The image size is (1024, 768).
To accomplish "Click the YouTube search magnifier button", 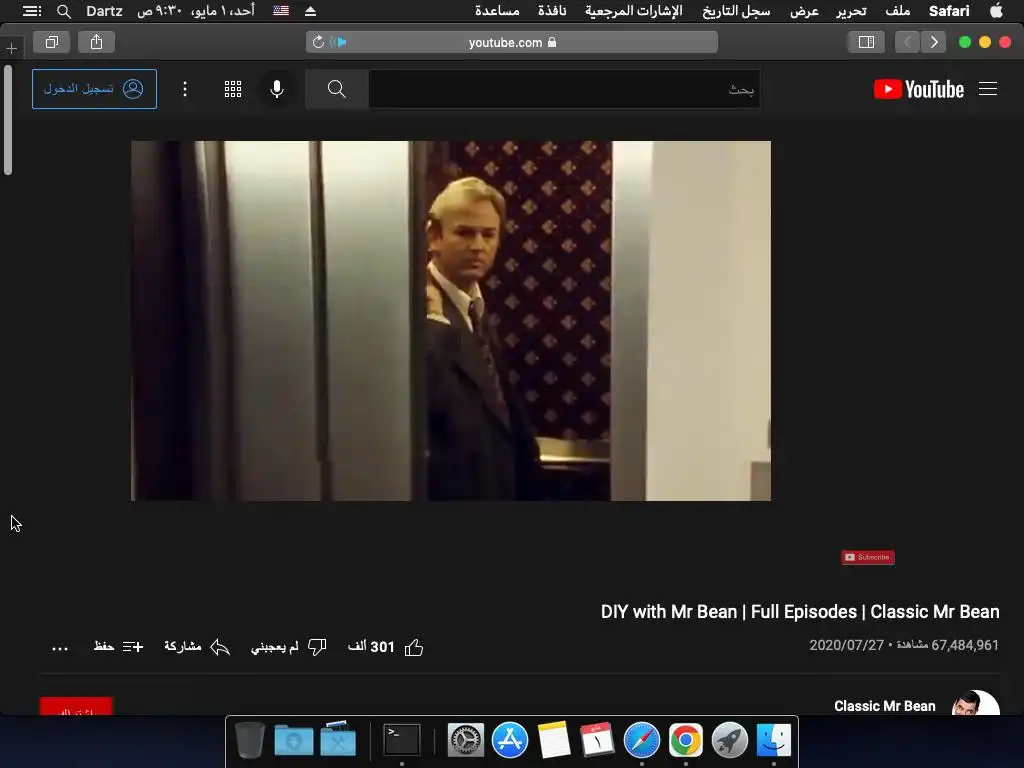I will tap(336, 89).
